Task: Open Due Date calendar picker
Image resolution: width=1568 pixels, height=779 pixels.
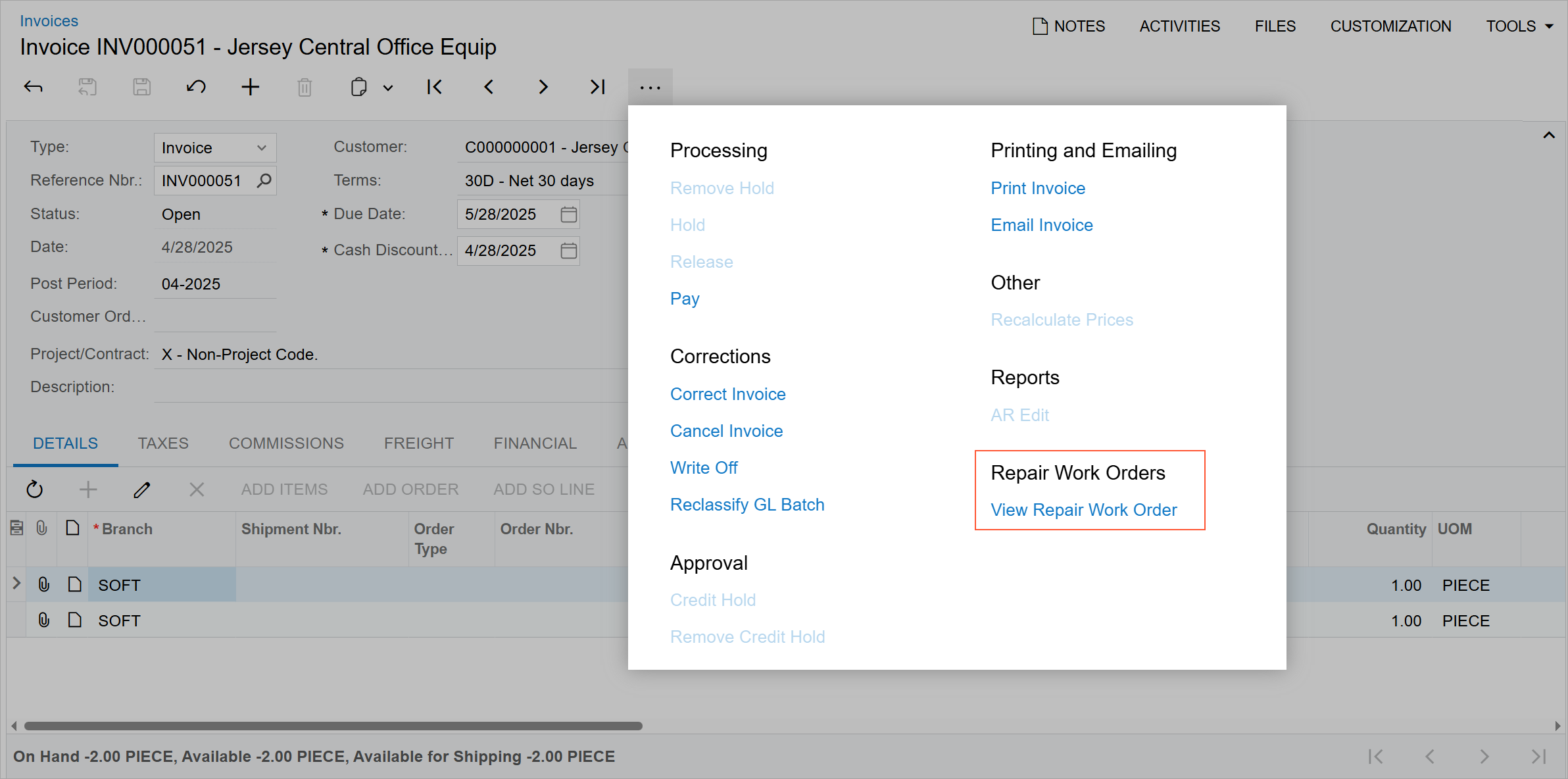Action: point(568,214)
